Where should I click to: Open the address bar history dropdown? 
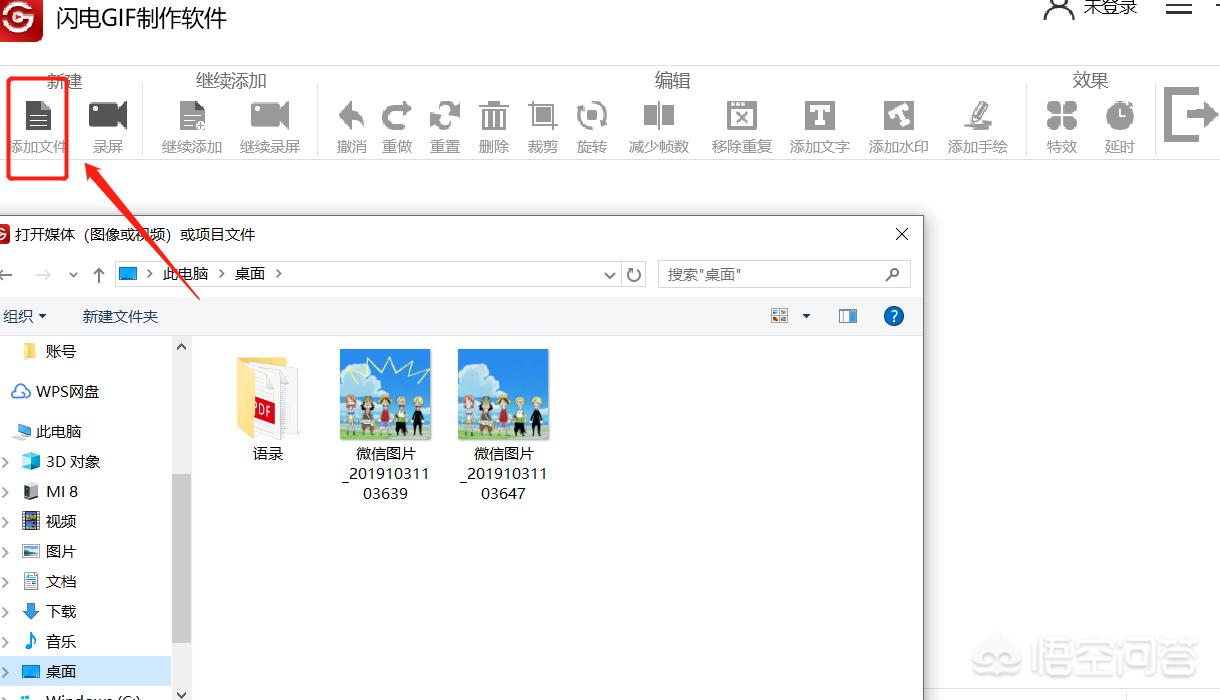611,274
